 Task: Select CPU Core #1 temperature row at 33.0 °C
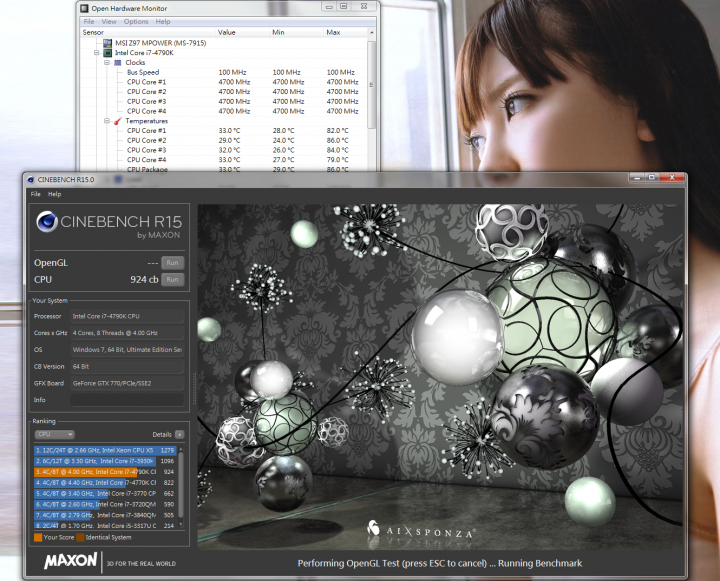[224, 130]
